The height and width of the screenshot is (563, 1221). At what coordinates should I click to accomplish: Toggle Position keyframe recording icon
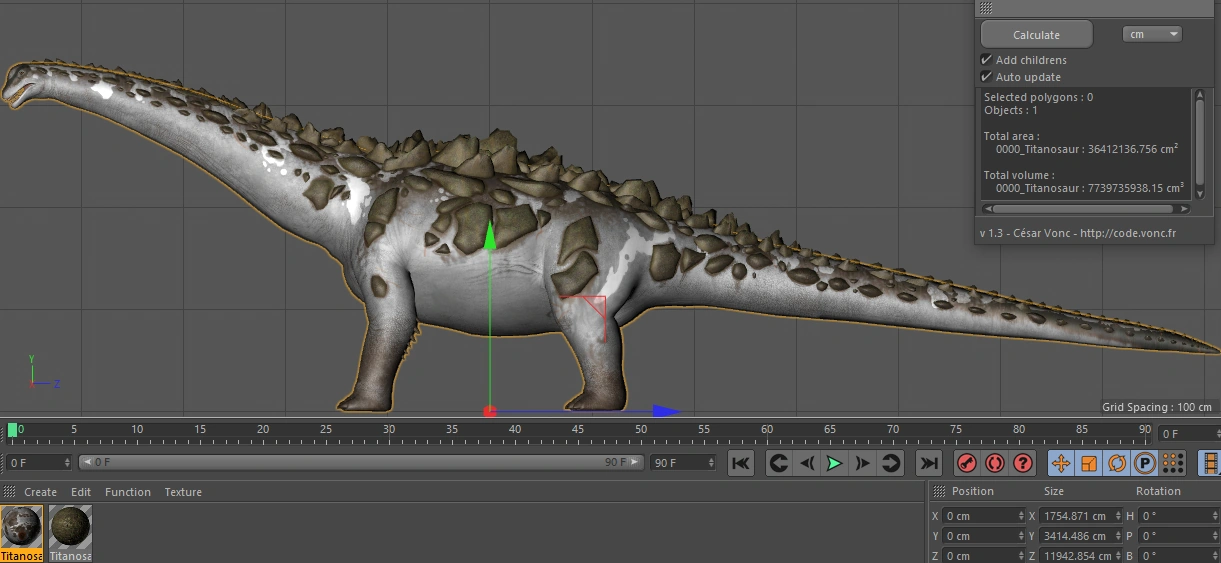click(1061, 463)
